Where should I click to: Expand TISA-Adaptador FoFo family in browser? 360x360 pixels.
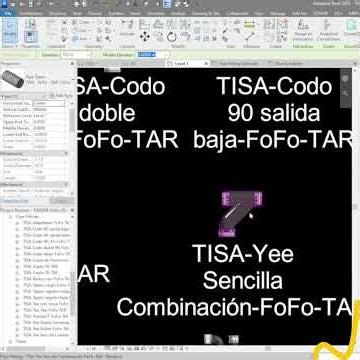pos(17,222)
